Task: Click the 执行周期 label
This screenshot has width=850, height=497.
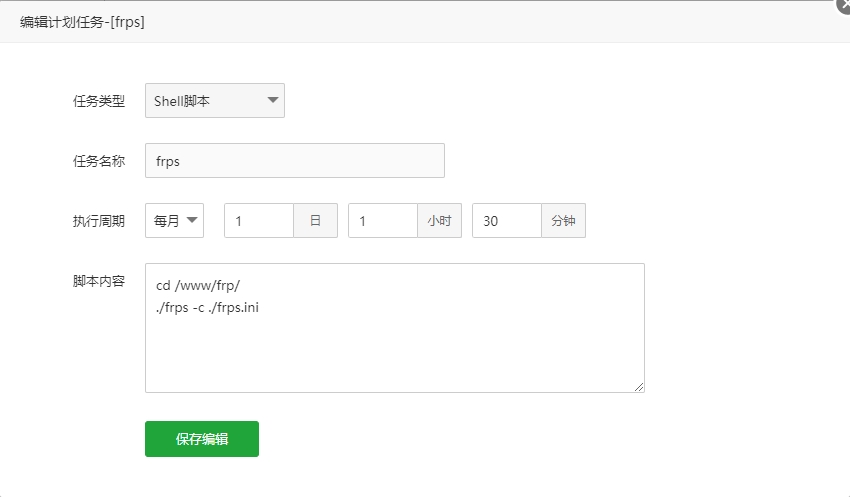Action: [99, 221]
